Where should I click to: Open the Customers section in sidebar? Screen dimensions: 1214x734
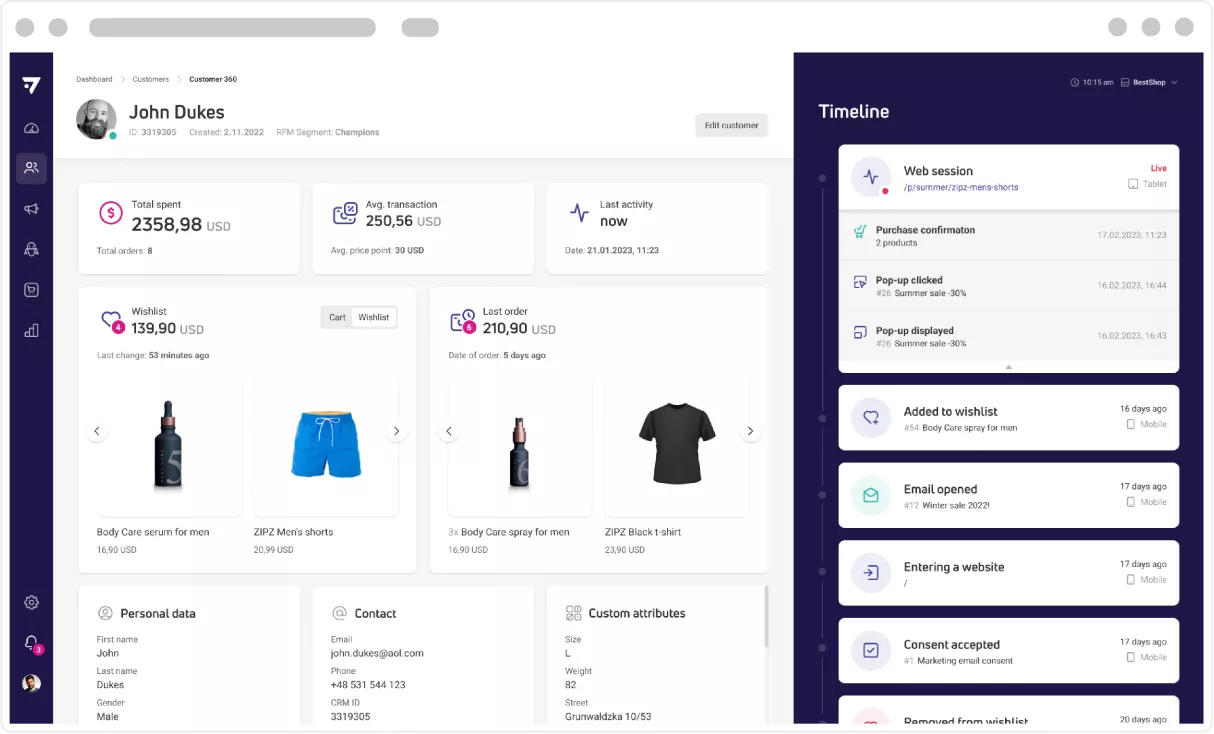pyautogui.click(x=31, y=168)
